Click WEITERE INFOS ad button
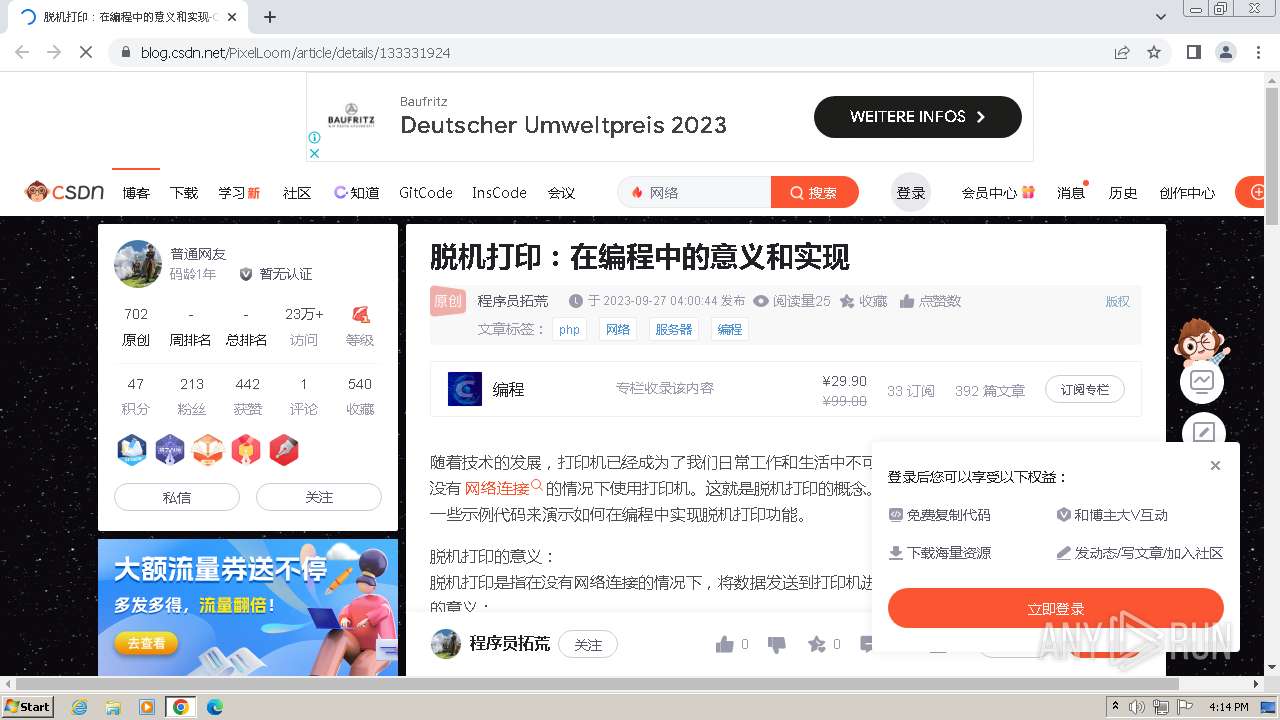Screen dimensions: 1280x720 918,117
